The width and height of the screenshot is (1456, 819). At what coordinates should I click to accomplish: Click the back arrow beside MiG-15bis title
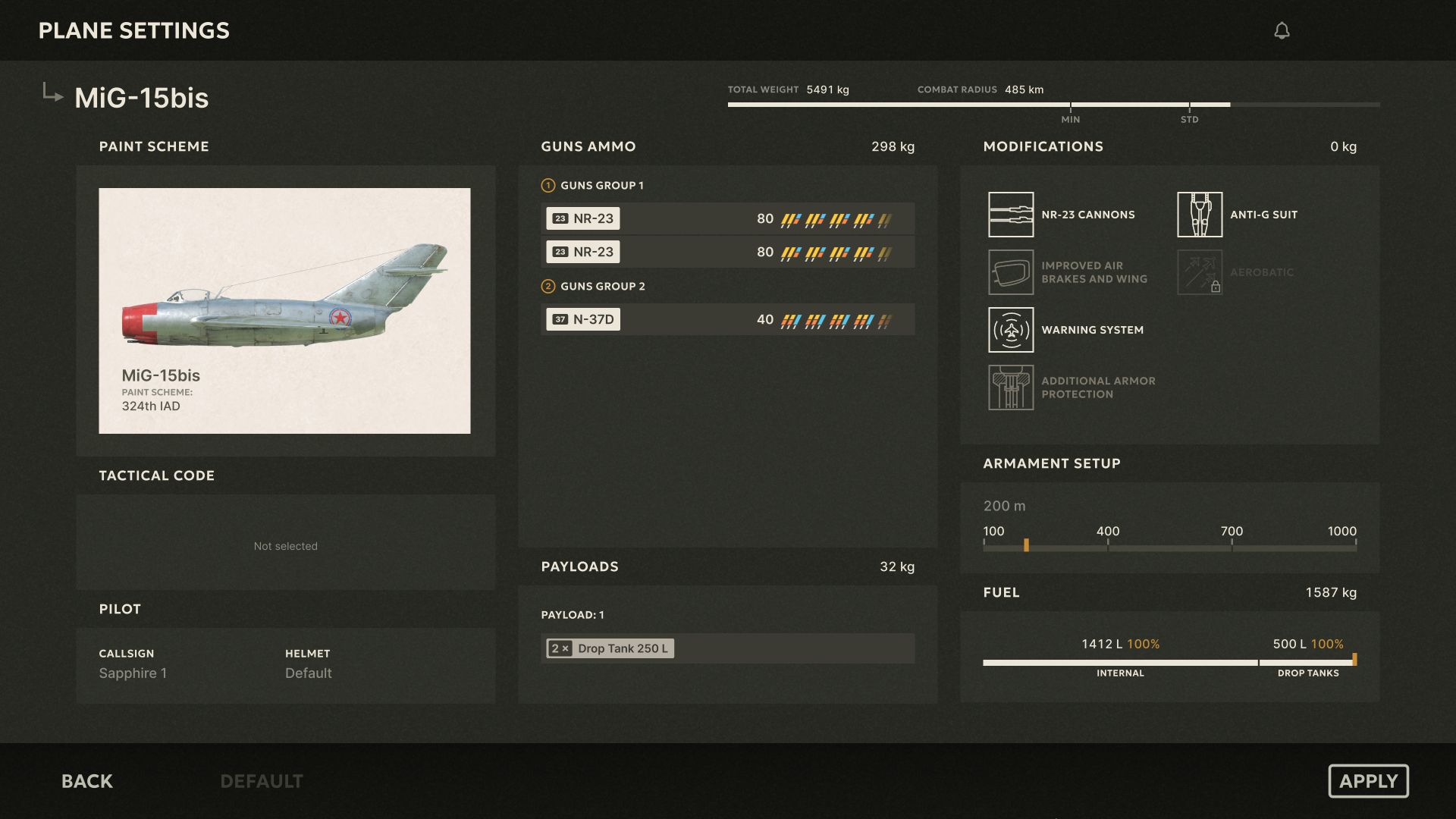[52, 93]
